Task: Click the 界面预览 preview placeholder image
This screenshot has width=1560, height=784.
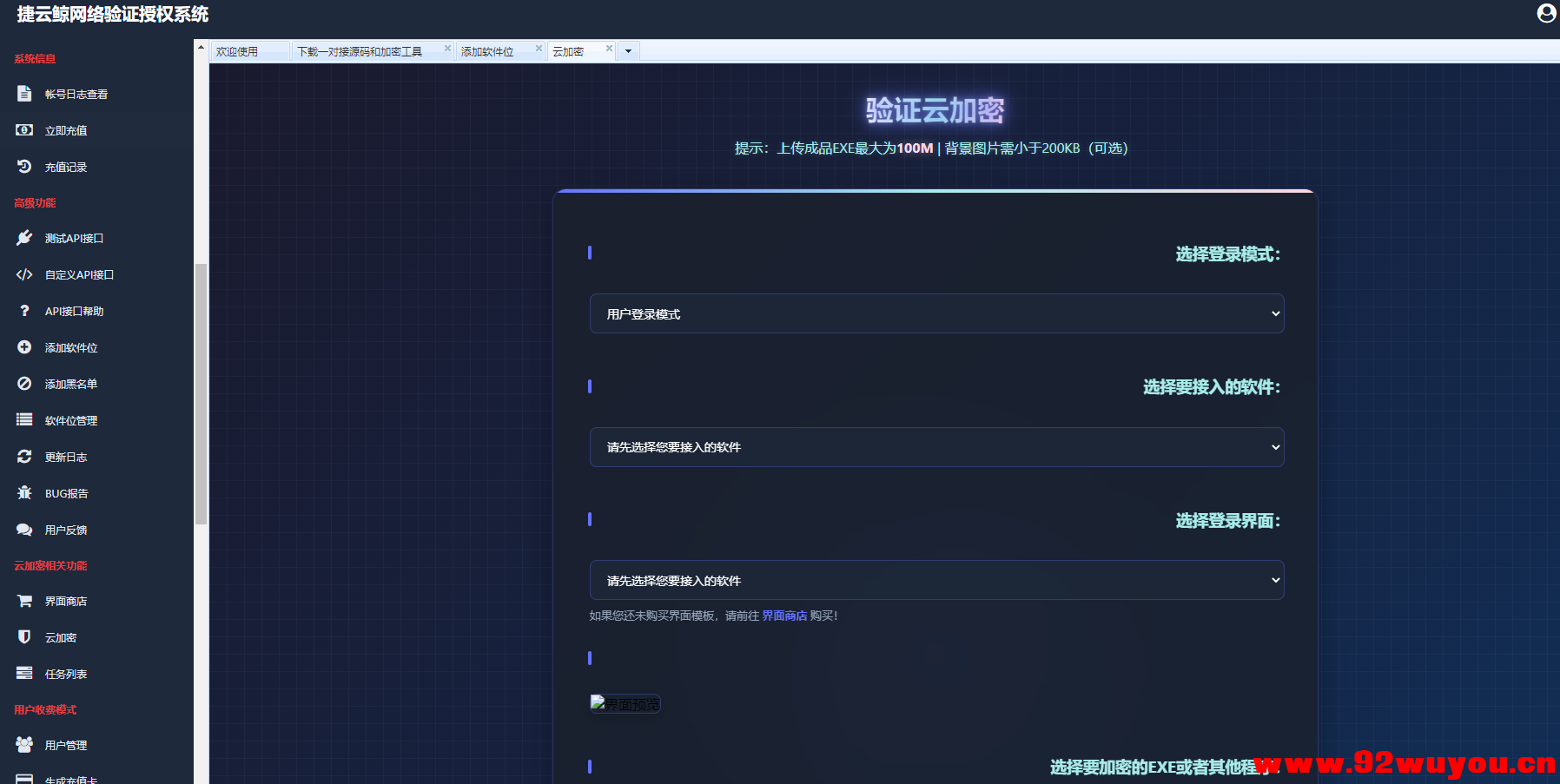Action: click(625, 703)
